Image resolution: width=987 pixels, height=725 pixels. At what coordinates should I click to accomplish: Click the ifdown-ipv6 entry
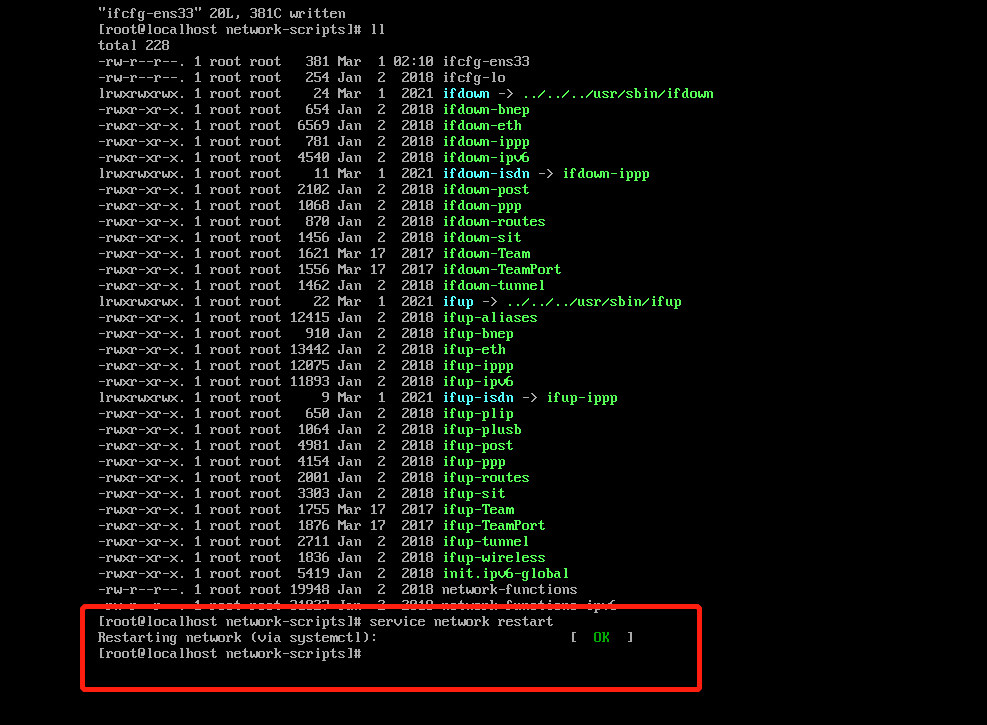point(486,157)
